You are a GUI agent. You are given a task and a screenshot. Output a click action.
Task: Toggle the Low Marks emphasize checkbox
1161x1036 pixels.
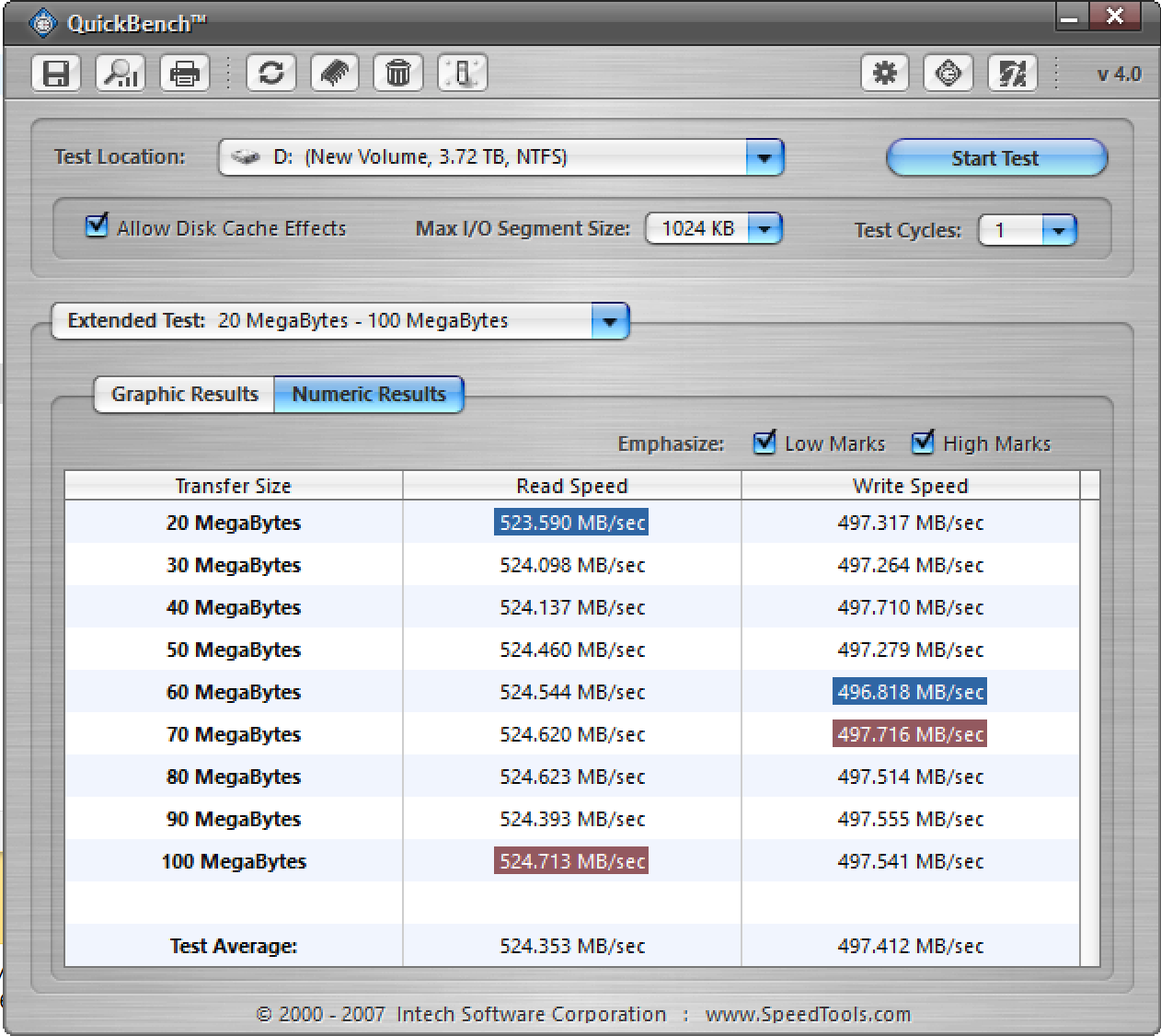point(764,443)
